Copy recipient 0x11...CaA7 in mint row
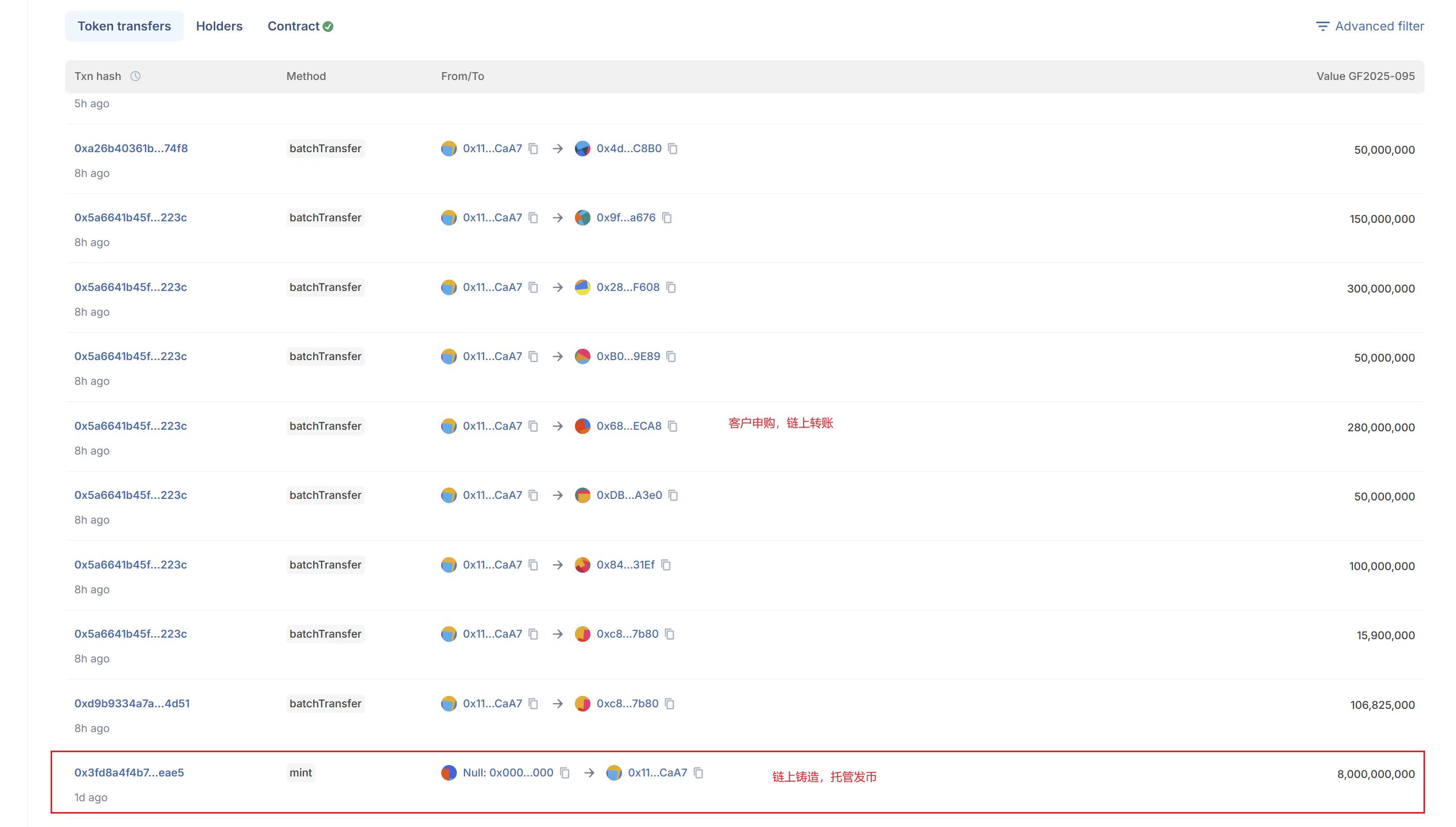Screen dimensions: 1456x827 click(699, 773)
